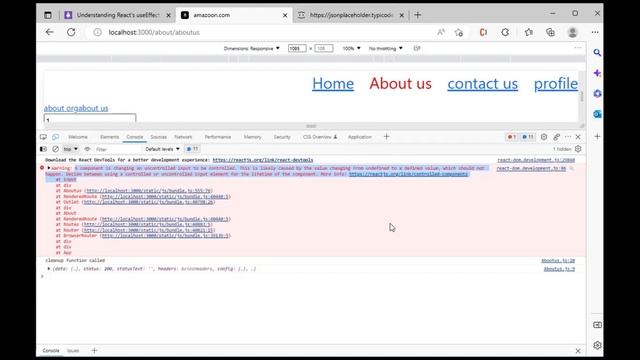
Task: Collapse the Warning stack trace triangle
Action: coord(49,168)
